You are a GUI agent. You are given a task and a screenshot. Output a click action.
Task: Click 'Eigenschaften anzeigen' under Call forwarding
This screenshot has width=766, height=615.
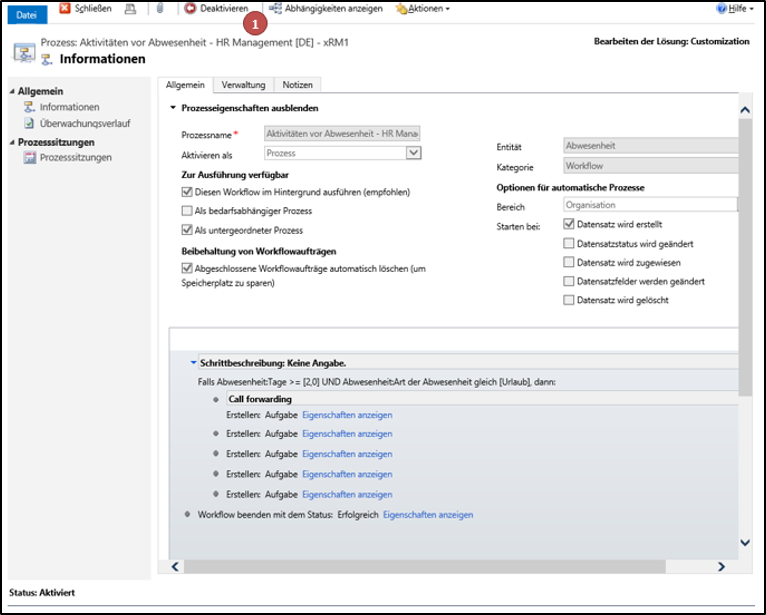click(x=347, y=414)
